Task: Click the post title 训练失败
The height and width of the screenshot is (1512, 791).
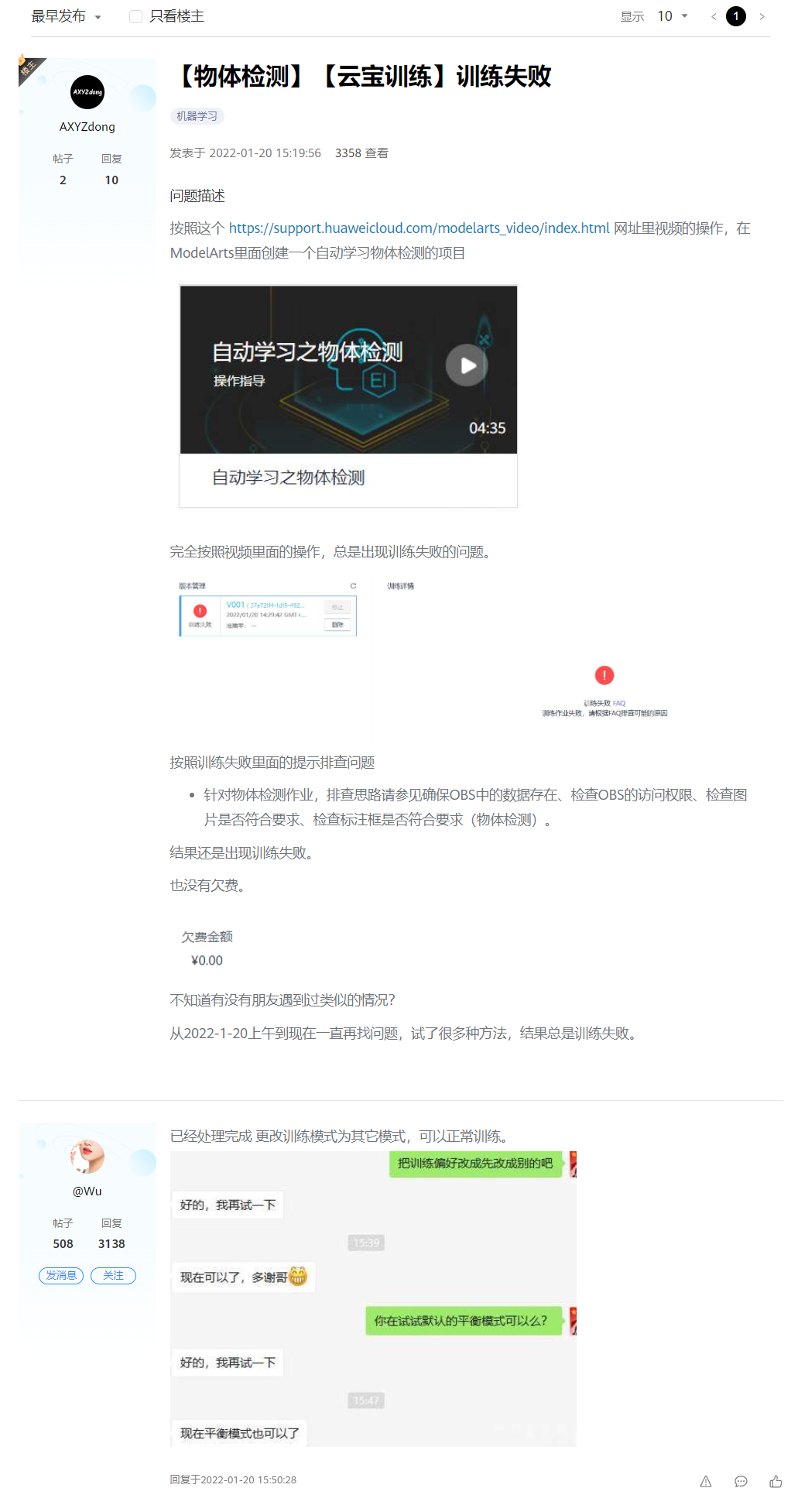Action: tap(361, 77)
